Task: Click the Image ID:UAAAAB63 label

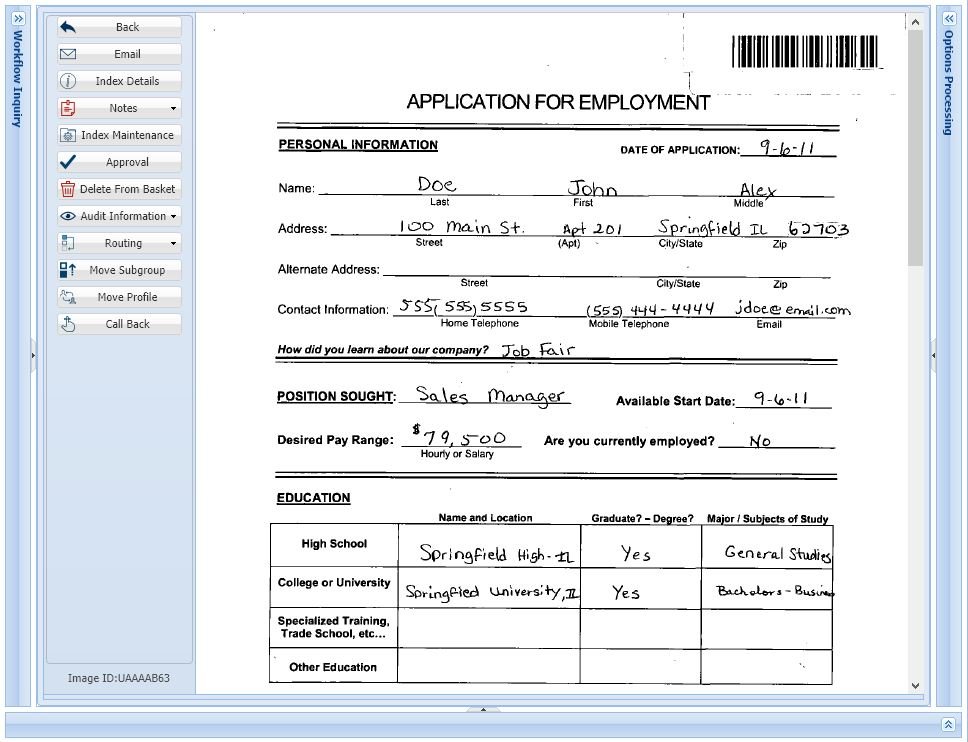Action: click(118, 678)
